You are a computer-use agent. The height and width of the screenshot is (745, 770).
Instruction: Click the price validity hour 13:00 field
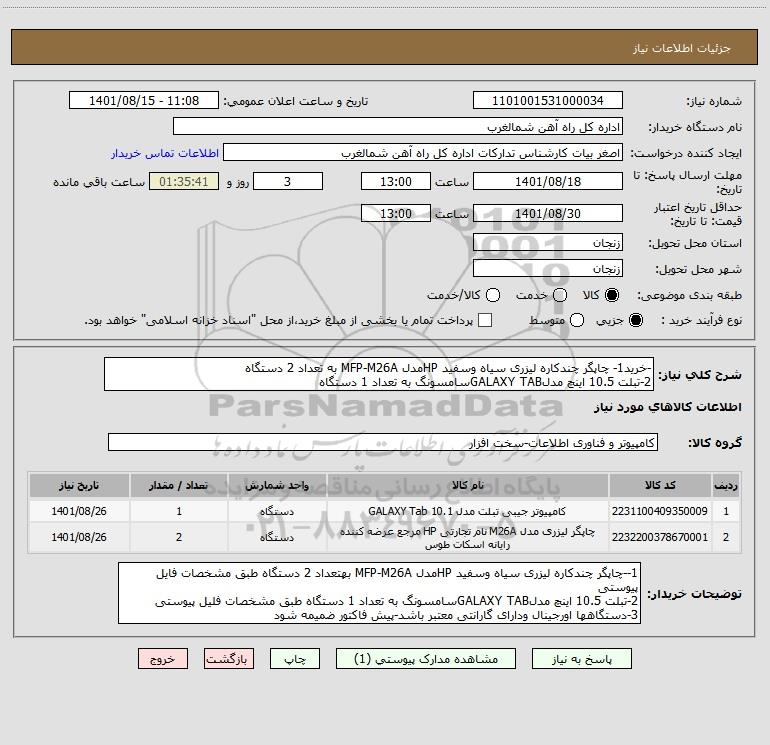[396, 213]
